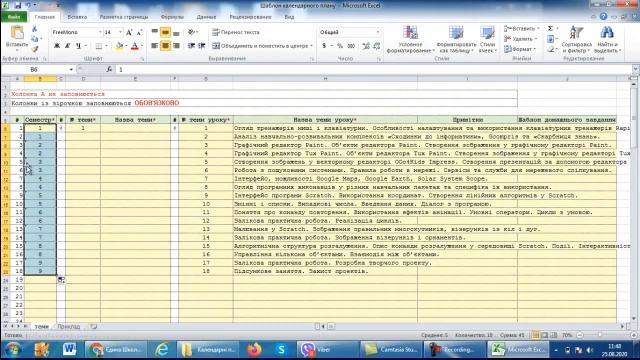This screenshot has width=640, height=360.
Task: Click the comma style 000 icon
Action: coord(351,46)
